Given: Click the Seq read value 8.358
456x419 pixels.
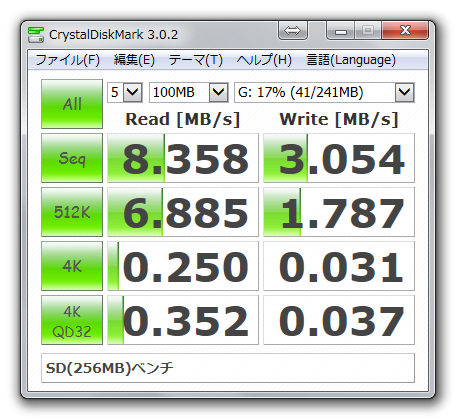Looking at the screenshot, I should [183, 158].
